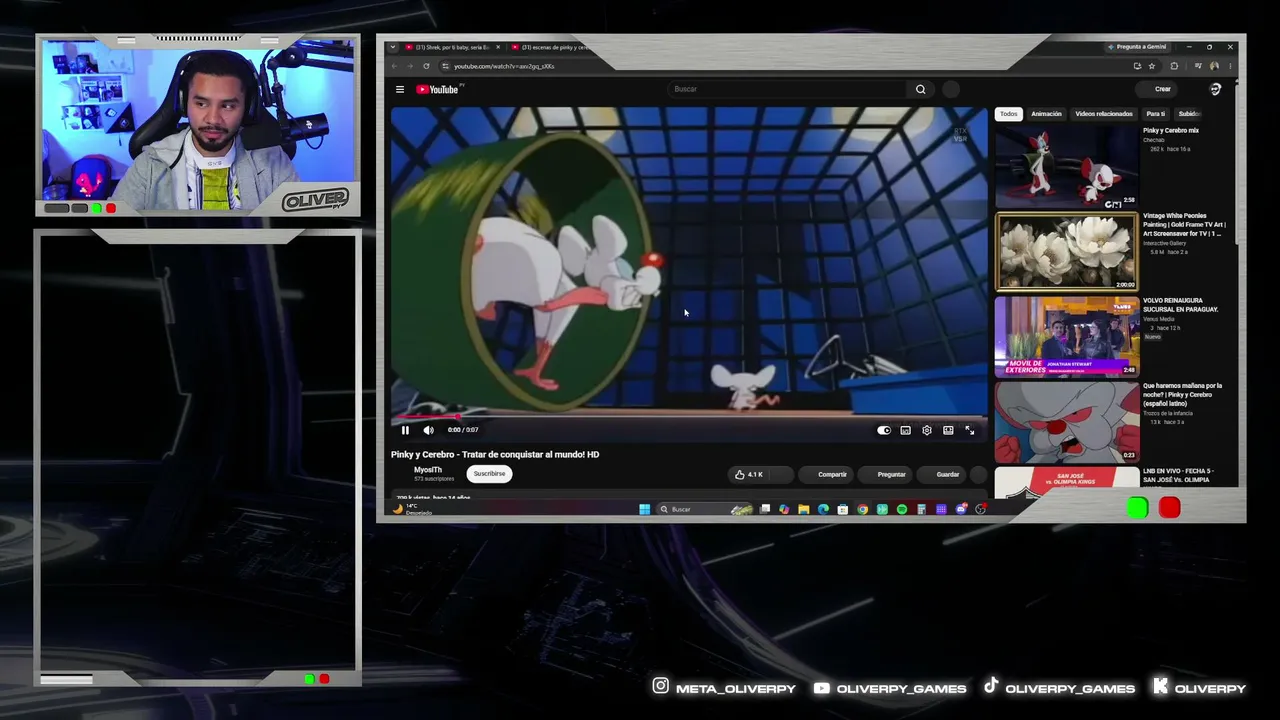Open the Vintage White Peonies video thumbnail
Image resolution: width=1280 pixels, height=720 pixels.
click(x=1066, y=252)
